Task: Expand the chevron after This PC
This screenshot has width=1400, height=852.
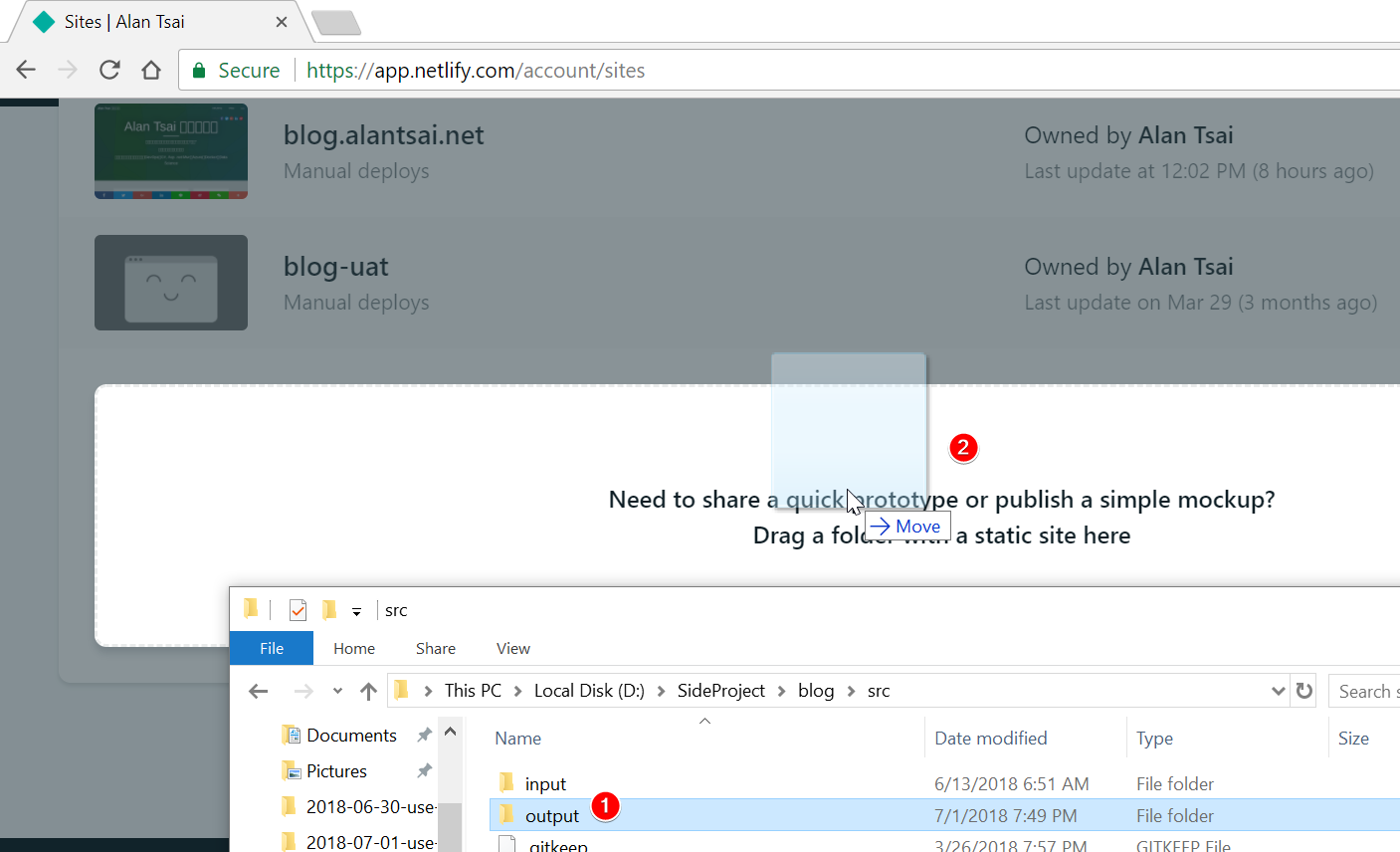Action: pyautogui.click(x=517, y=691)
